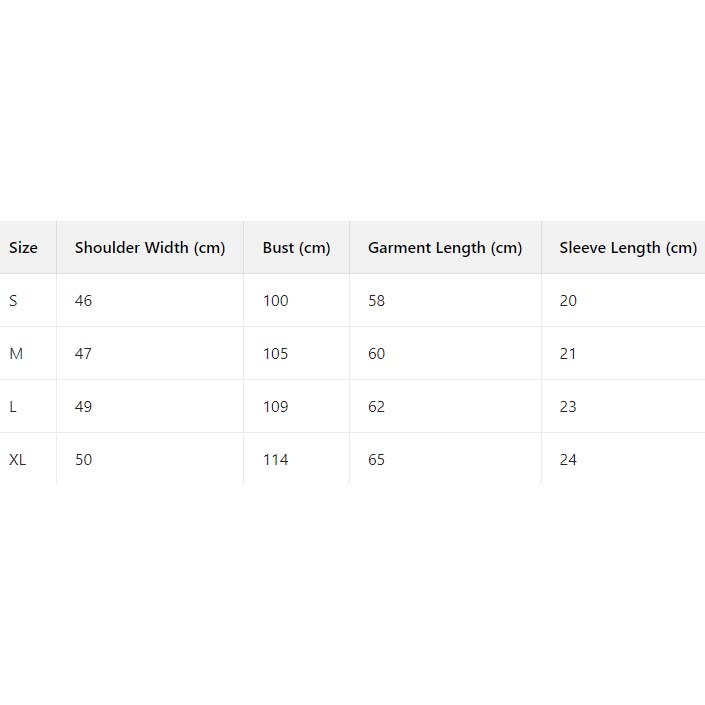The image size is (705, 705).
Task: Click bust value 105 in M row
Action: click(275, 354)
